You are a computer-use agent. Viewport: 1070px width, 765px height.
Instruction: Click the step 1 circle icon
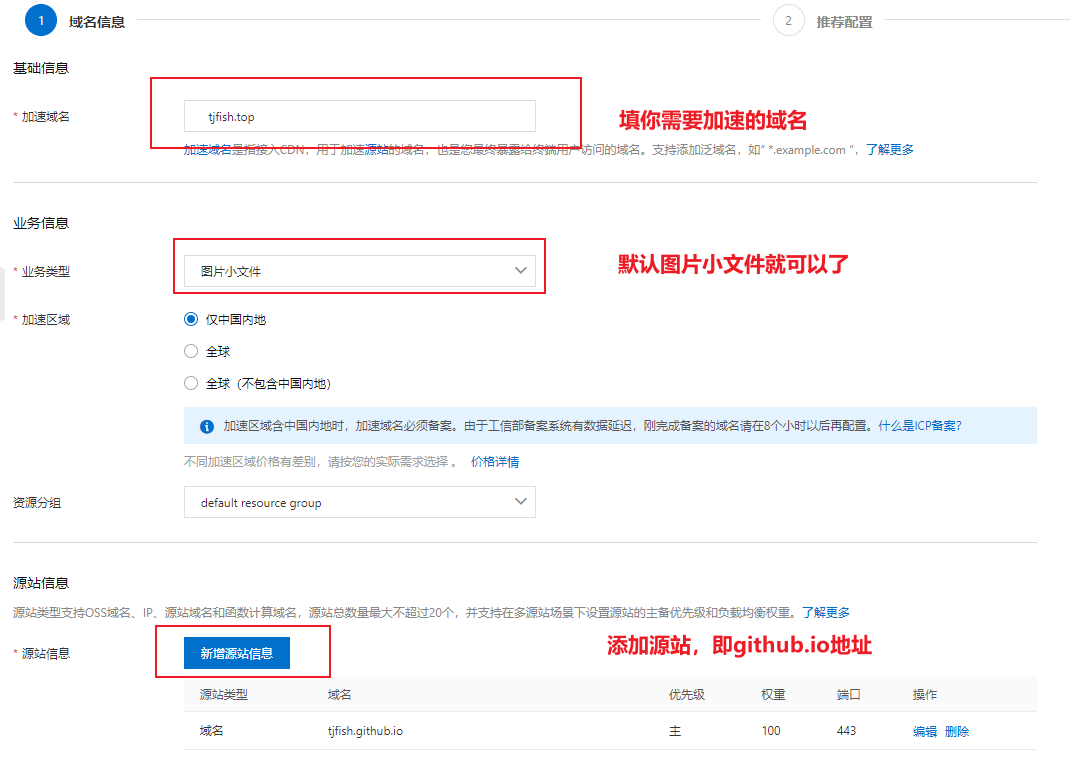coord(41,20)
